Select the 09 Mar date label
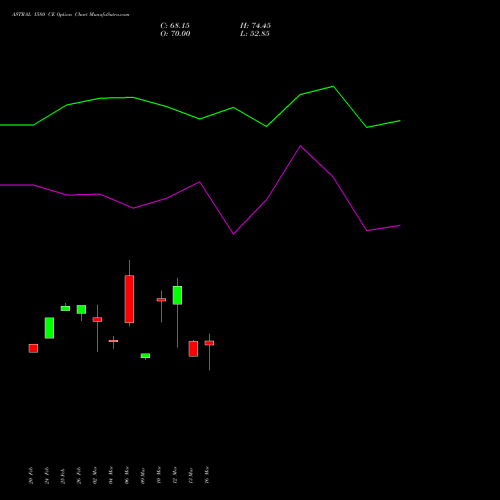This screenshot has width=500, height=500. (143, 475)
